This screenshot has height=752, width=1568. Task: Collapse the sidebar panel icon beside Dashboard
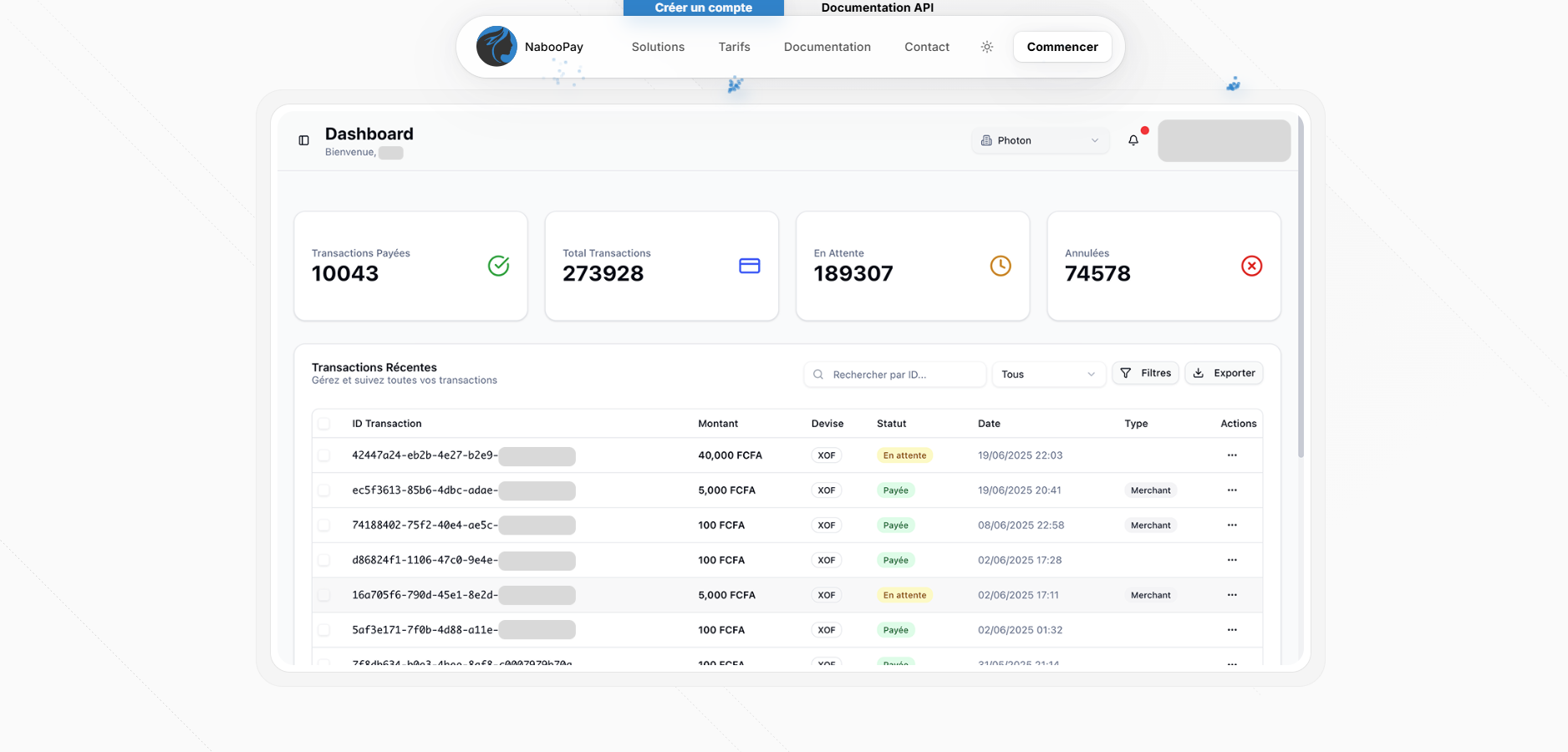click(x=304, y=140)
